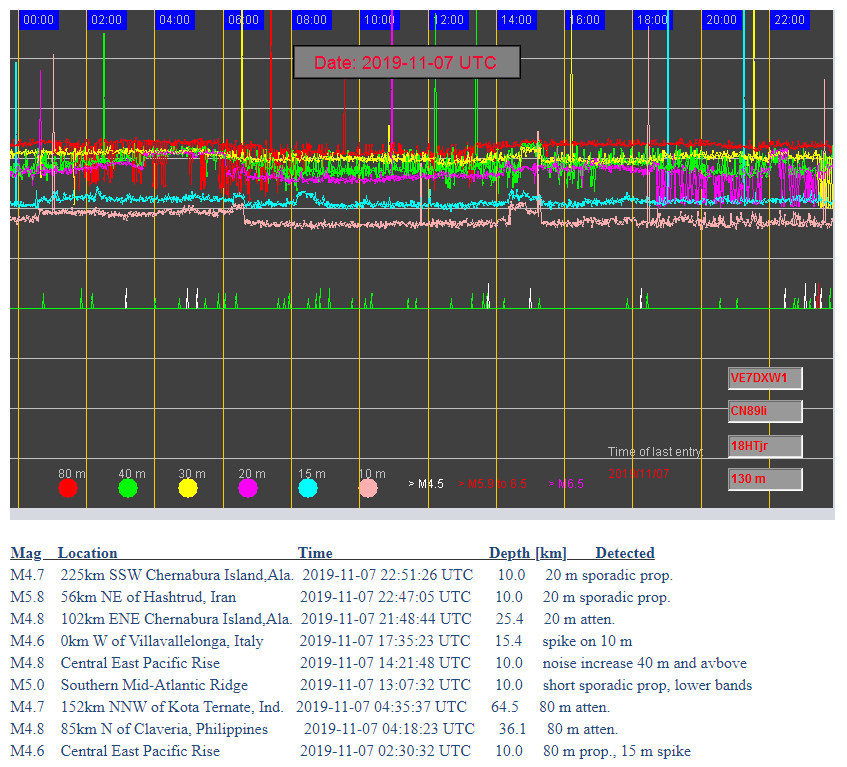Select the 18HTjr box
The height and width of the screenshot is (767, 847).
click(765, 446)
